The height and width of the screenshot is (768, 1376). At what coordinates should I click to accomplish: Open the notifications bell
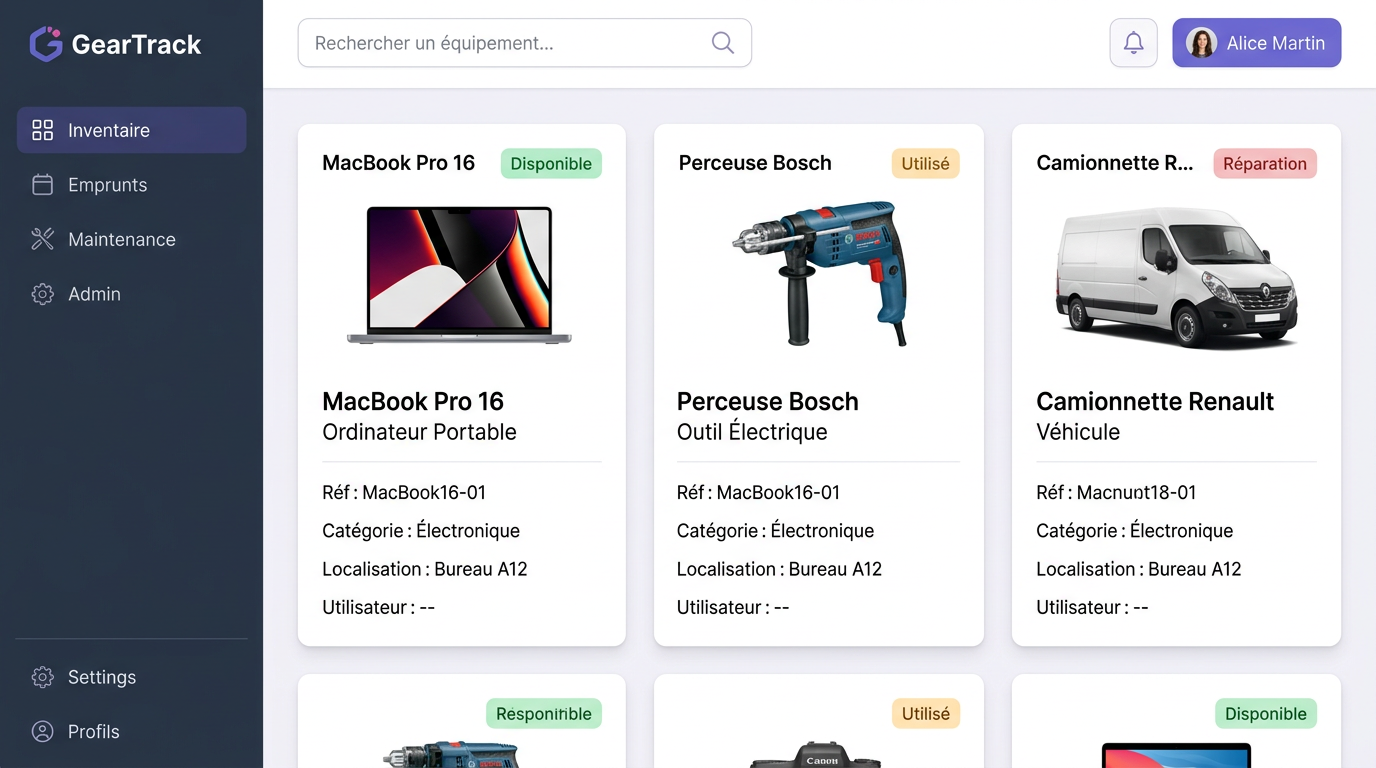click(1133, 43)
